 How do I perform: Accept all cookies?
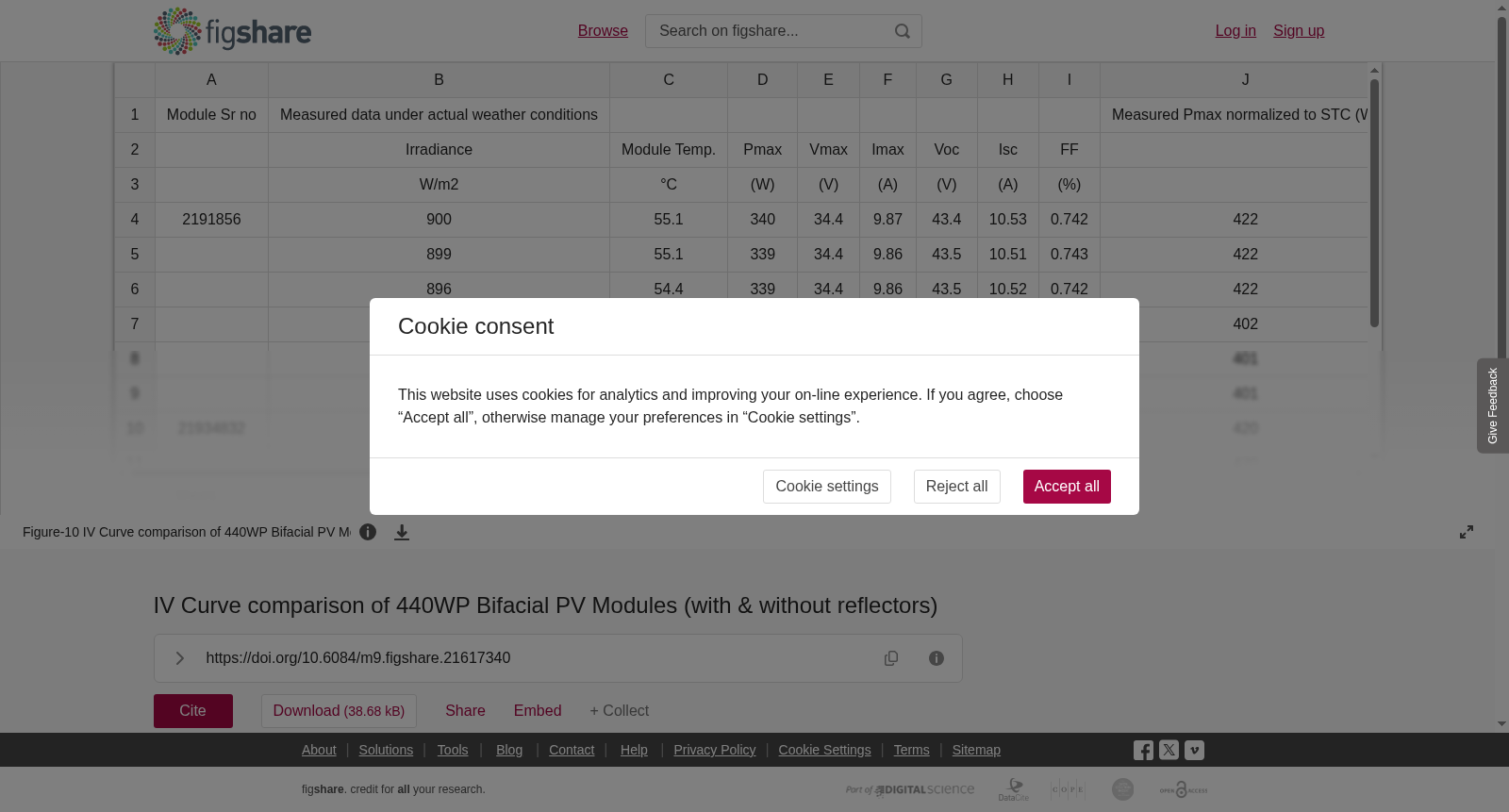click(x=1067, y=487)
